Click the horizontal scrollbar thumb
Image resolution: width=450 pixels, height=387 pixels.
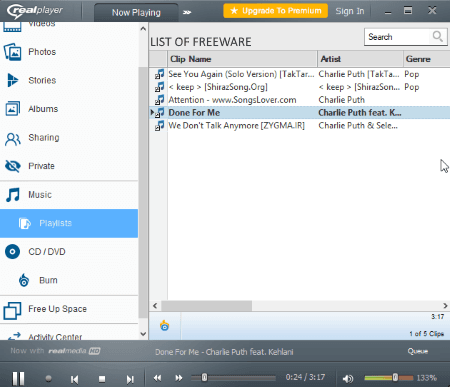point(207,306)
